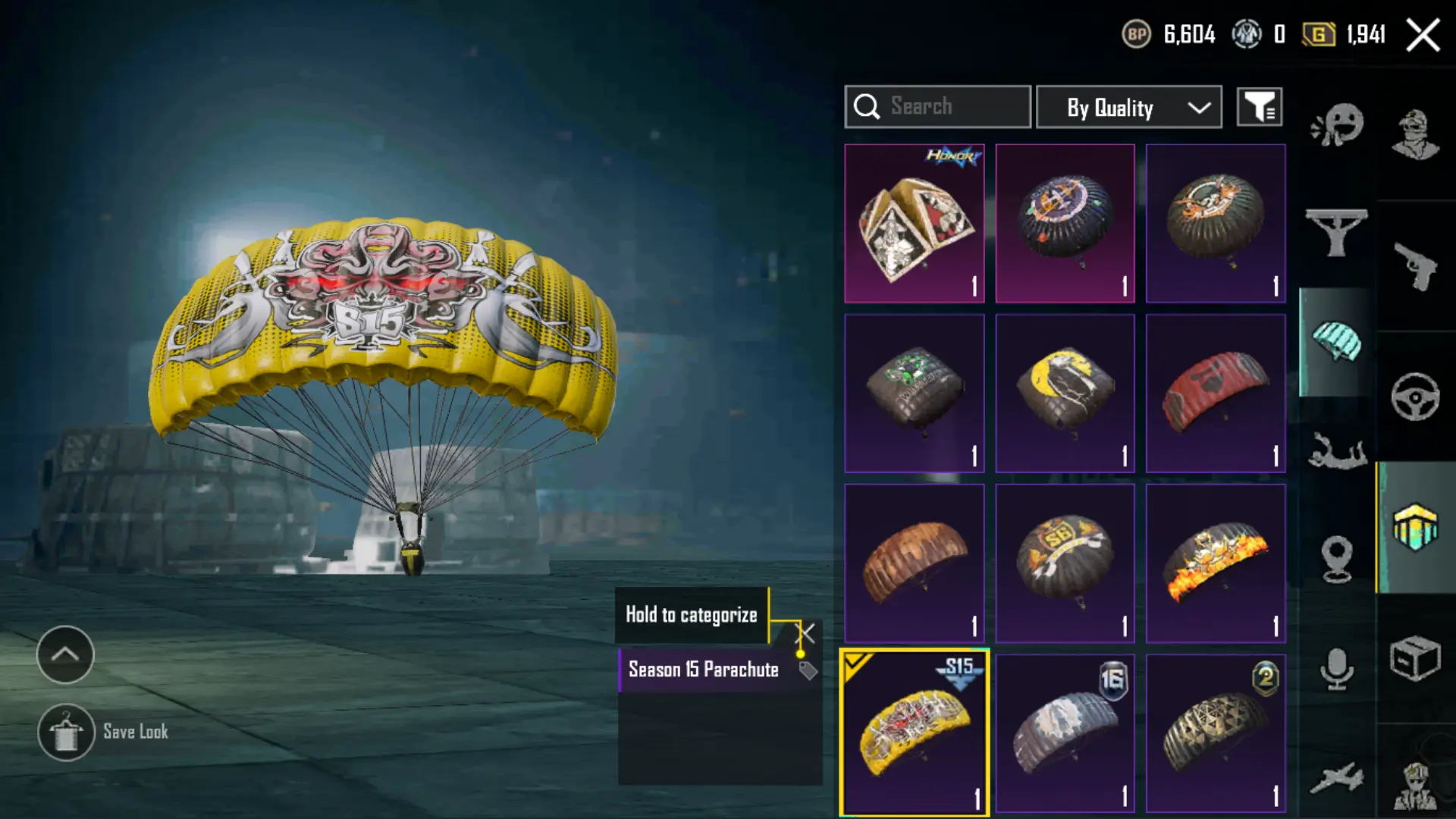Open the vehicle steering wheel category
The height and width of the screenshot is (819, 1456).
(x=1415, y=397)
